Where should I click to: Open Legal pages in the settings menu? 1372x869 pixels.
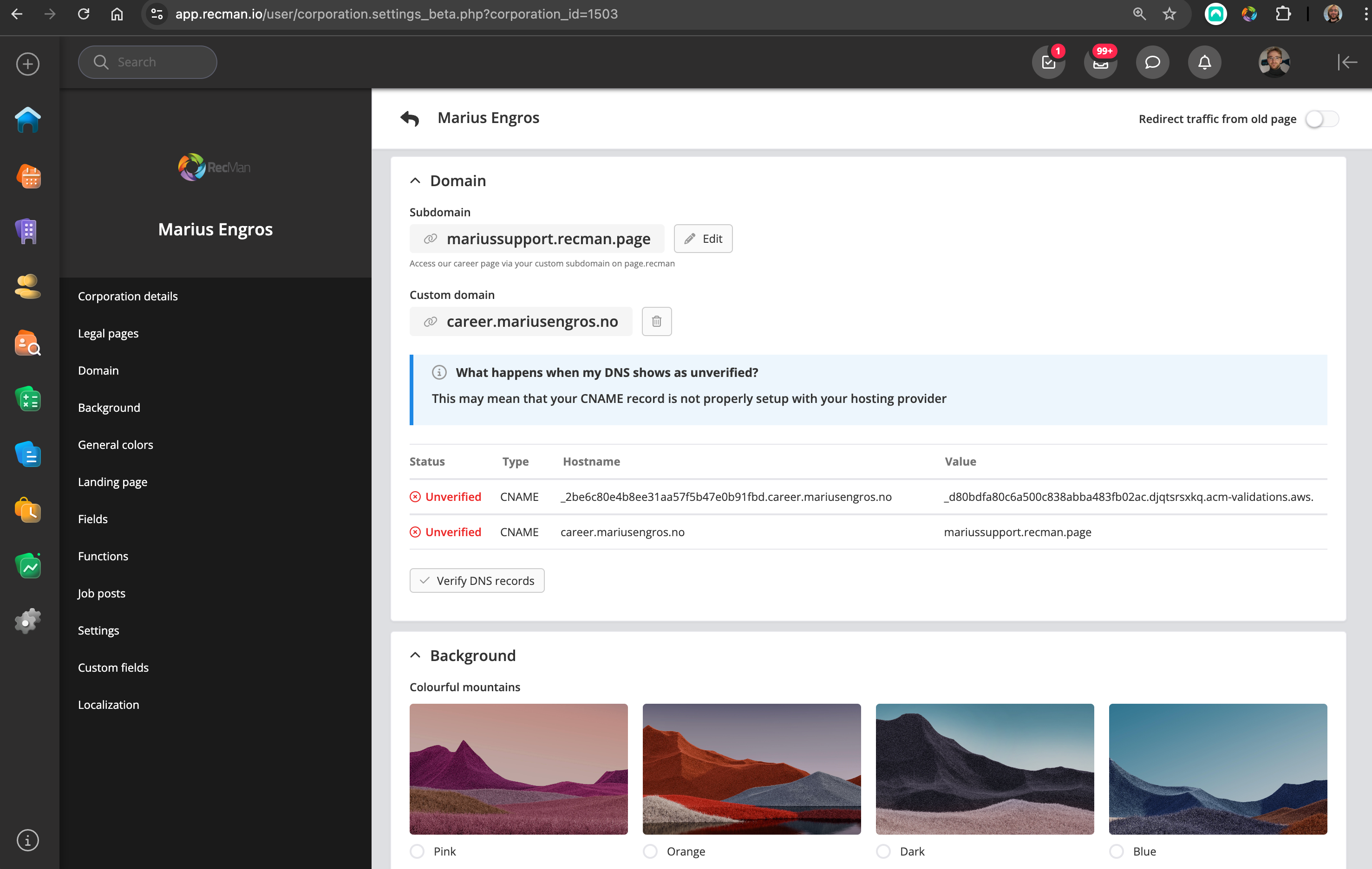108,333
